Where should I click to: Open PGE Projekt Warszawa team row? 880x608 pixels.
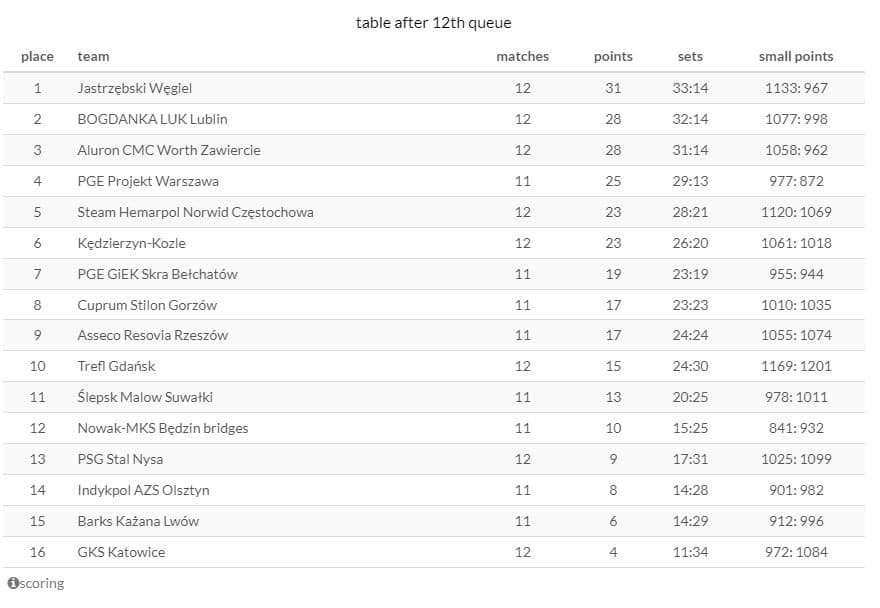pos(148,181)
